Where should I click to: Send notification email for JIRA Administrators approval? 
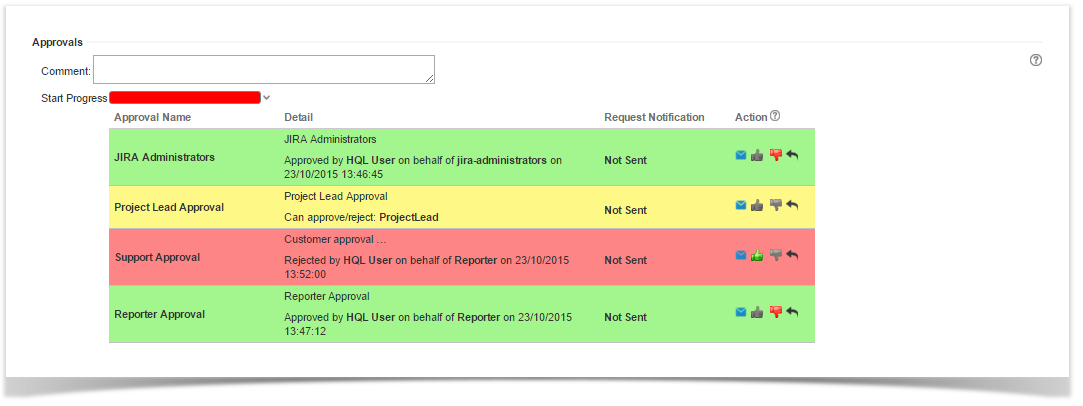pyautogui.click(x=741, y=155)
